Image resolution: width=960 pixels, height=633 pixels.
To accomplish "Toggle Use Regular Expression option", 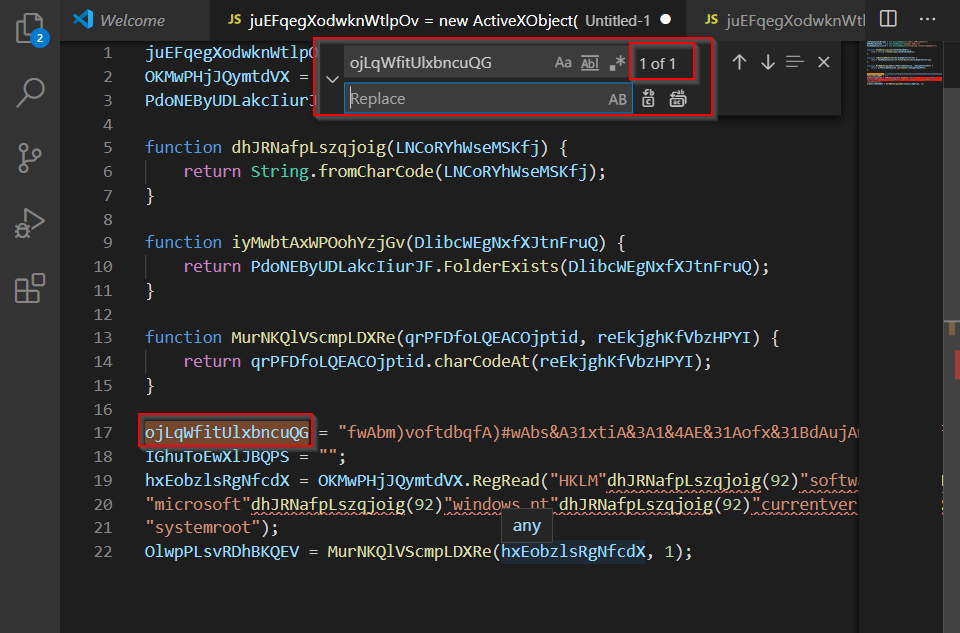I will point(617,62).
